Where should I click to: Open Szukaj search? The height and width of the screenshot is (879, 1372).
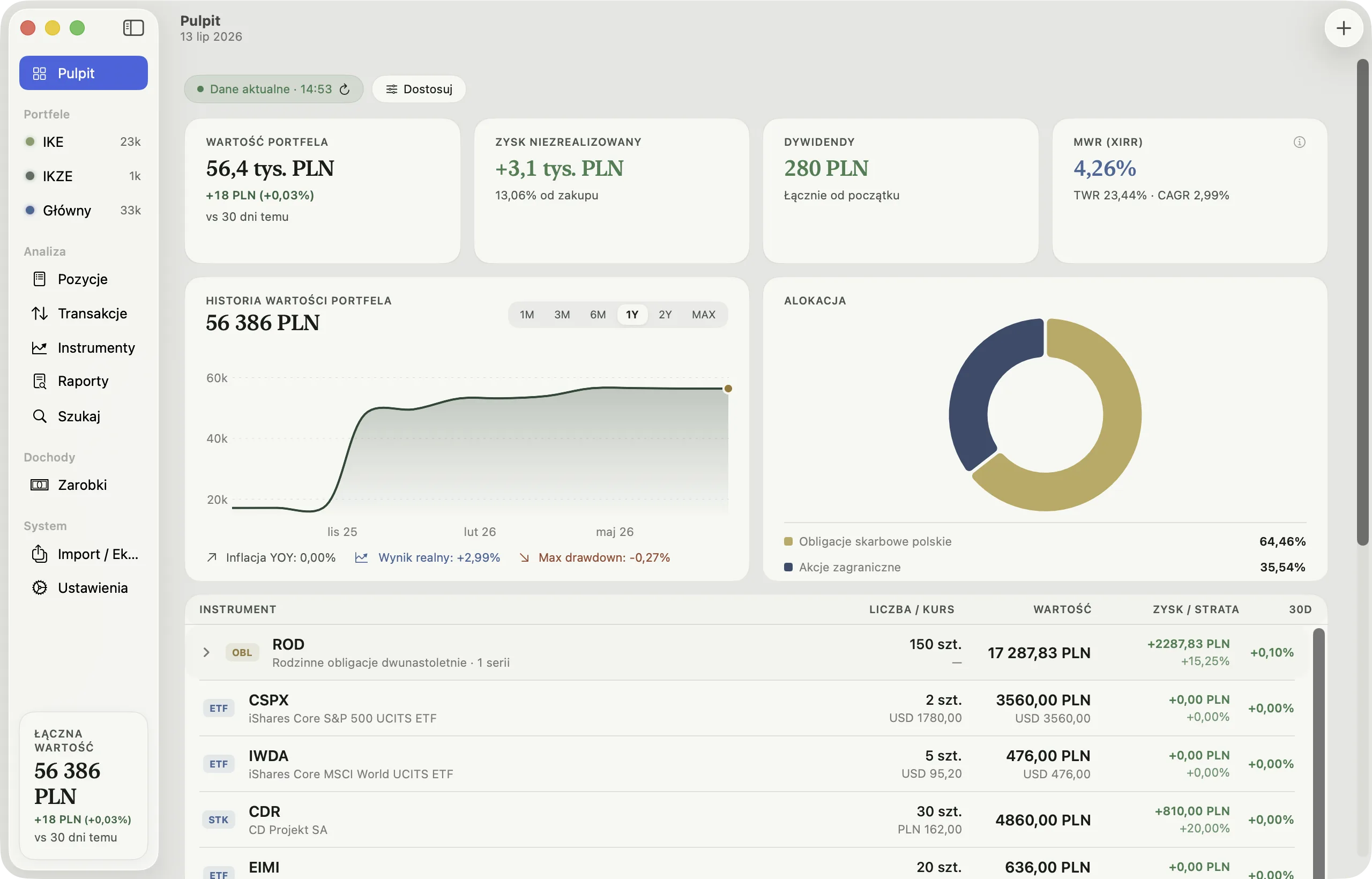coord(83,416)
